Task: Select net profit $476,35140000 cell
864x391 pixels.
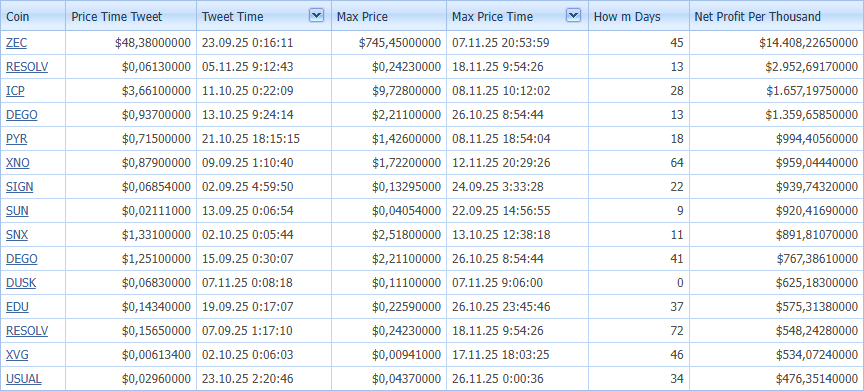Action: pyautogui.click(x=776, y=378)
